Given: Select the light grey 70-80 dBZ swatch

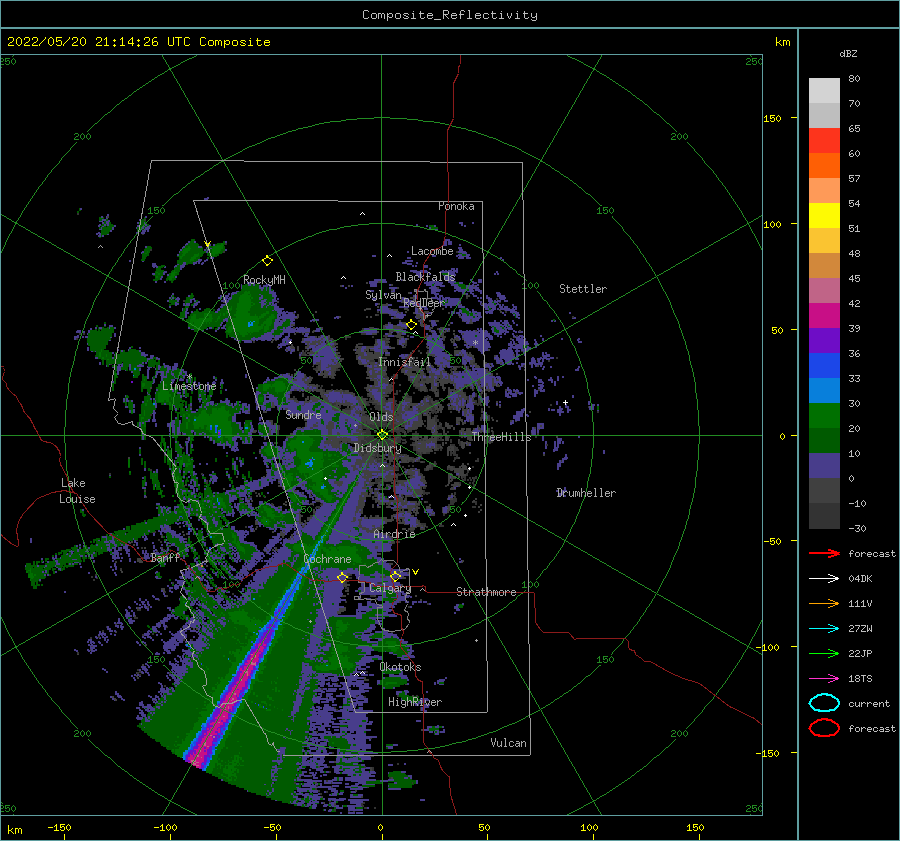Looking at the screenshot, I should coord(824,91).
